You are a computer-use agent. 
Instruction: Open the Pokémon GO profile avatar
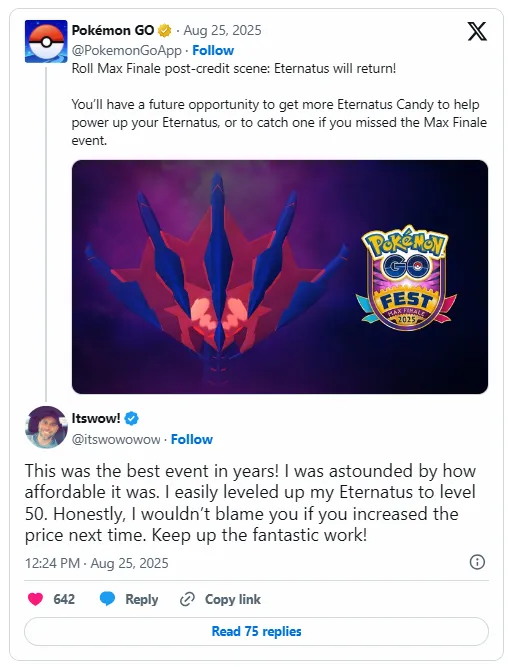tap(46, 41)
